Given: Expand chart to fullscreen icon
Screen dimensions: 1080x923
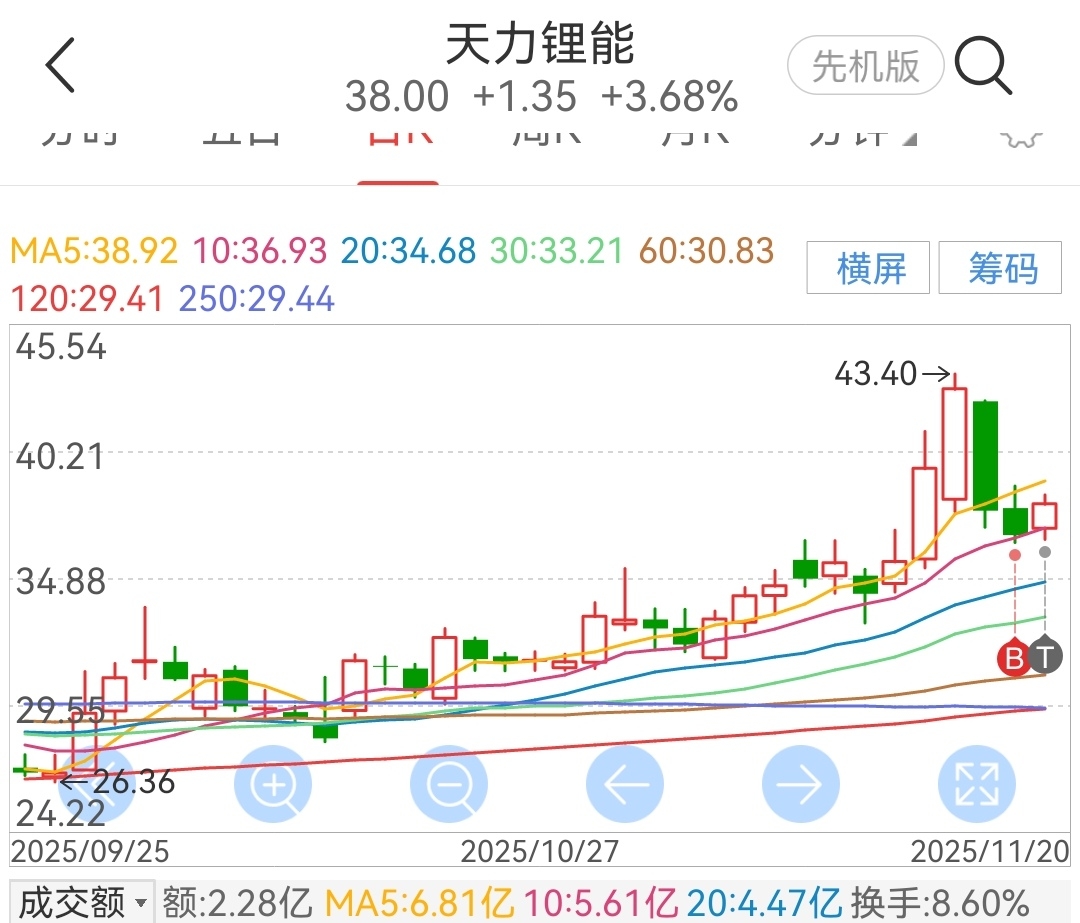Looking at the screenshot, I should (x=977, y=784).
